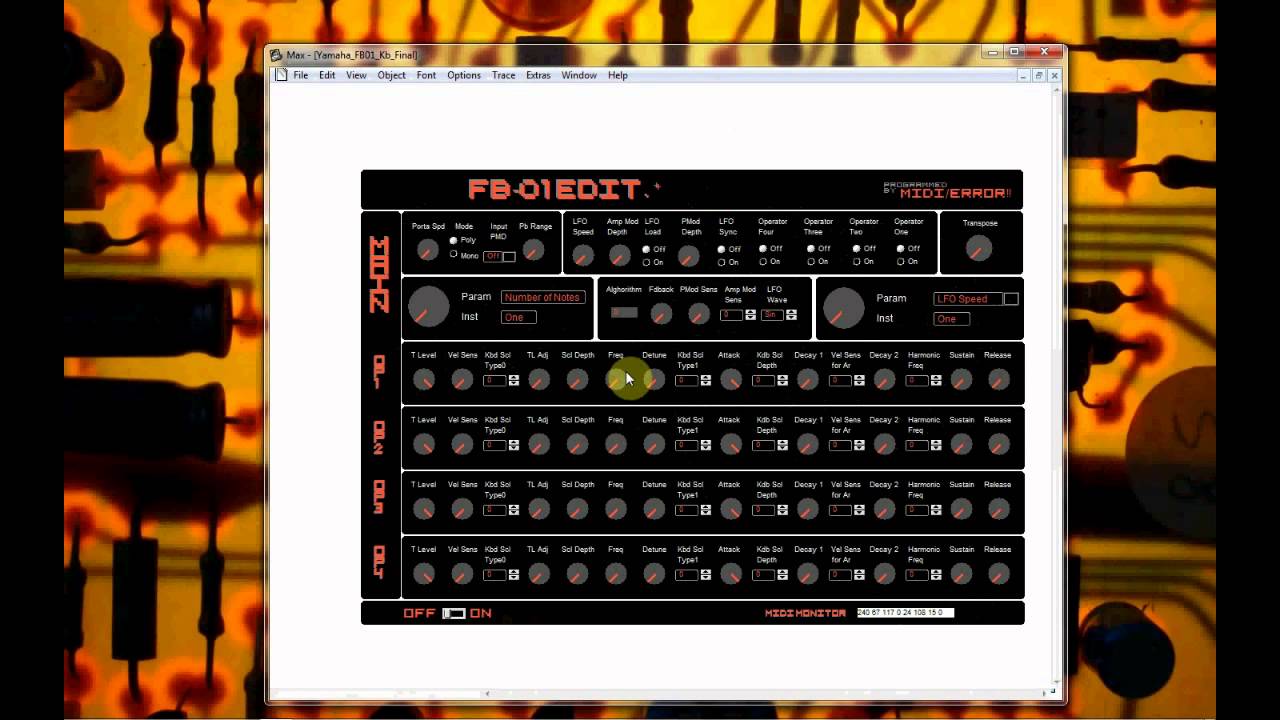The height and width of the screenshot is (720, 1280).
Task: Open the Help menu
Action: point(618,75)
